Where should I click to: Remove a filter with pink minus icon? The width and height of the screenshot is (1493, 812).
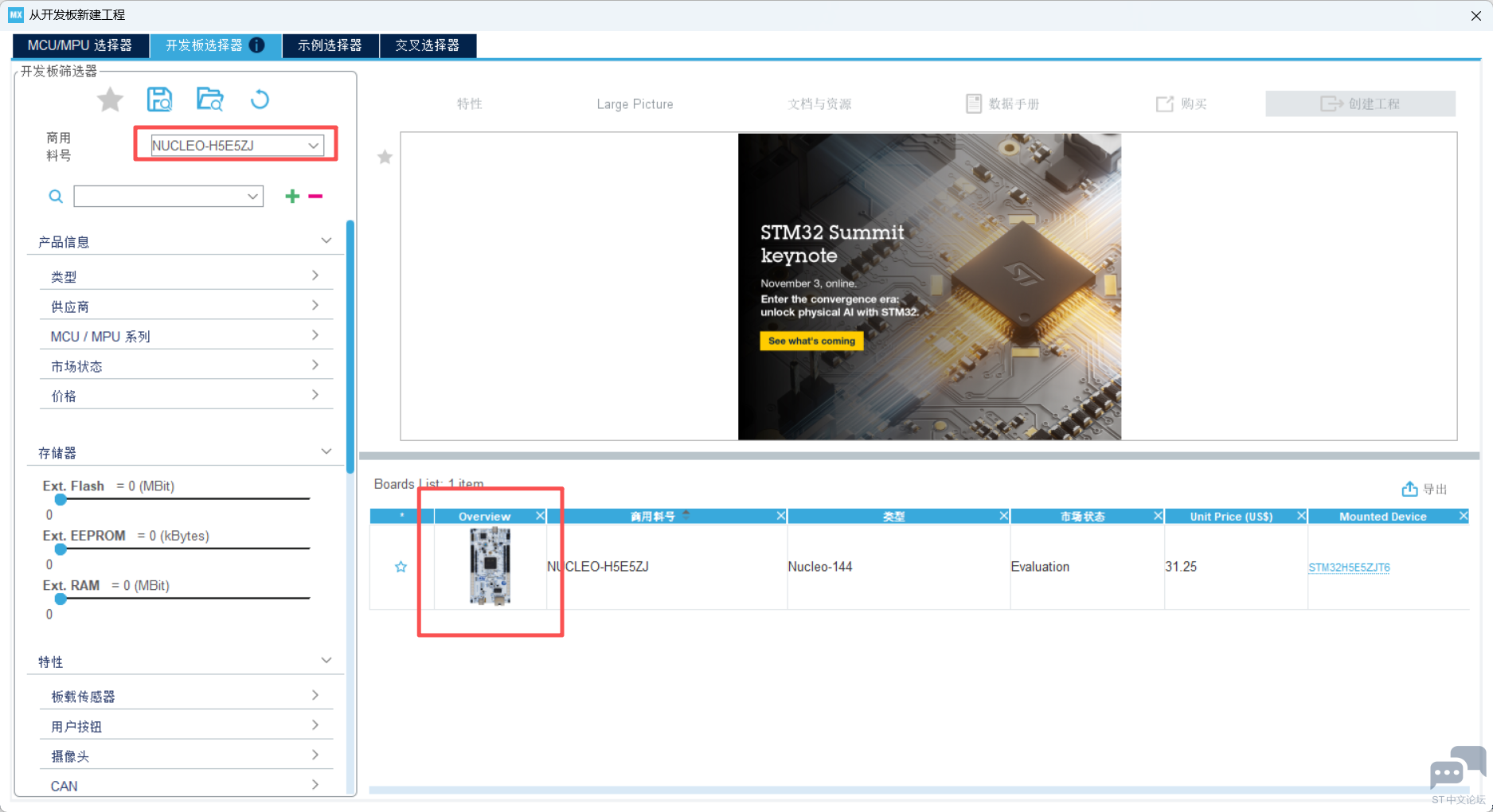tap(315, 196)
